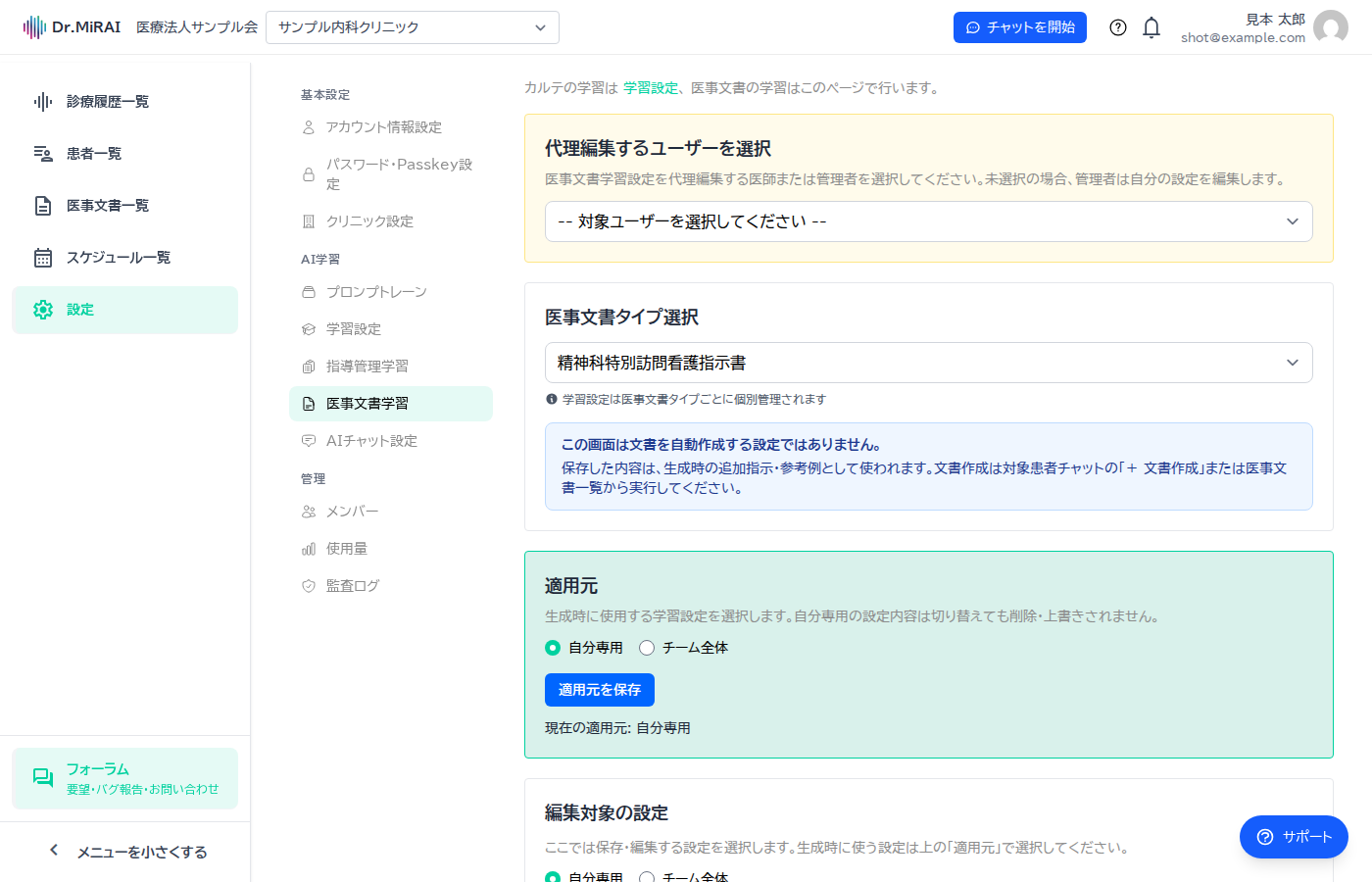This screenshot has width=1372, height=882.
Task: Click the Dr.MiRAI logo
Action: [72, 27]
